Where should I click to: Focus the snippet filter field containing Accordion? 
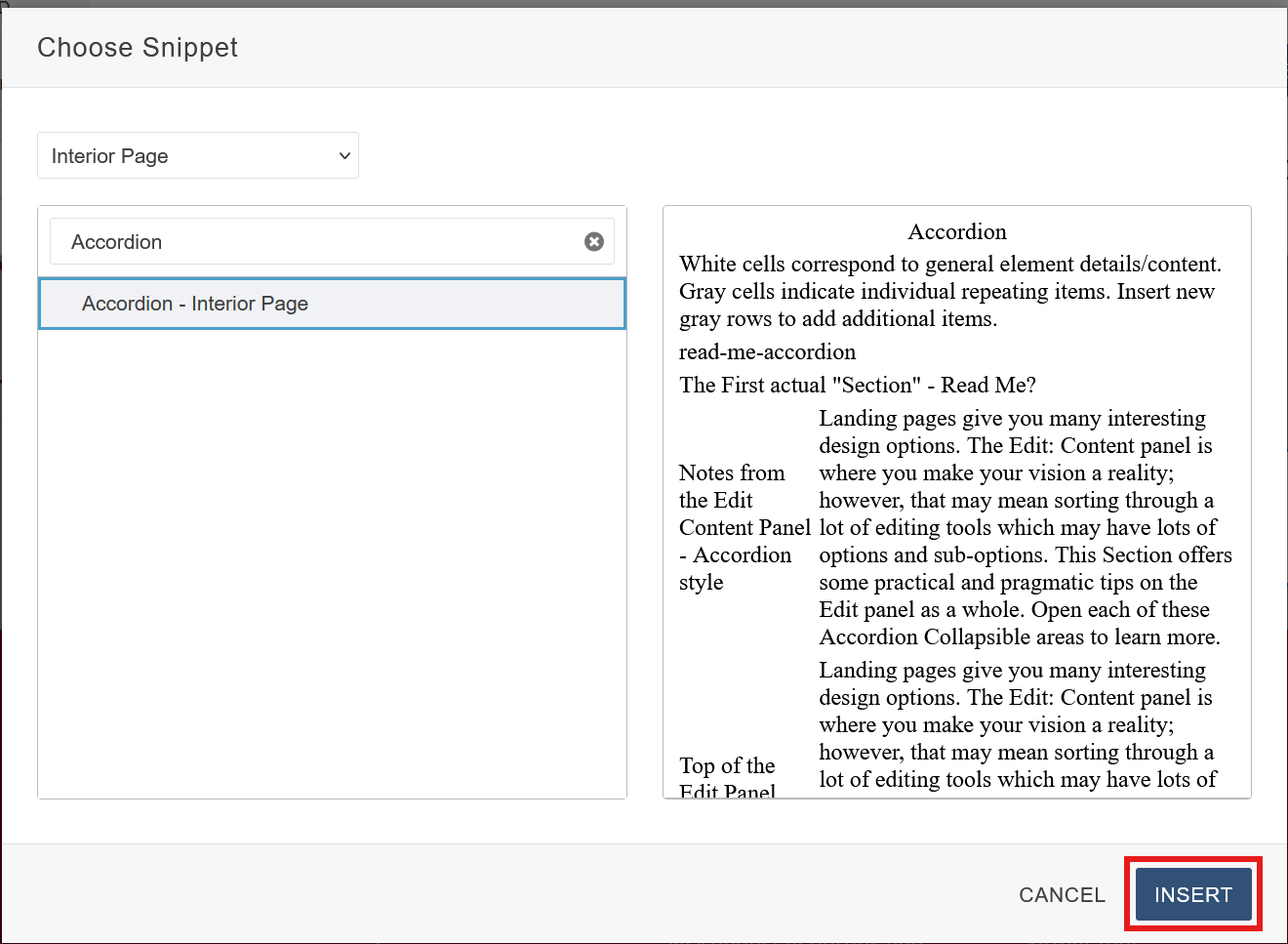tap(312, 241)
